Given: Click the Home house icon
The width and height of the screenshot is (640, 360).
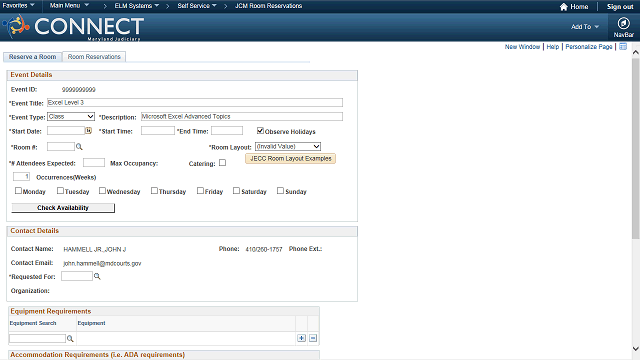Looking at the screenshot, I should point(564,7).
